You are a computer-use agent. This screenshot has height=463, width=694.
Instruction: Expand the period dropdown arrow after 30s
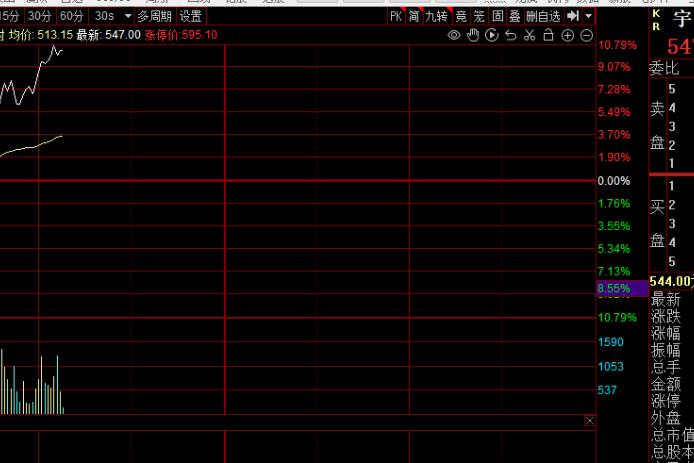[128, 16]
